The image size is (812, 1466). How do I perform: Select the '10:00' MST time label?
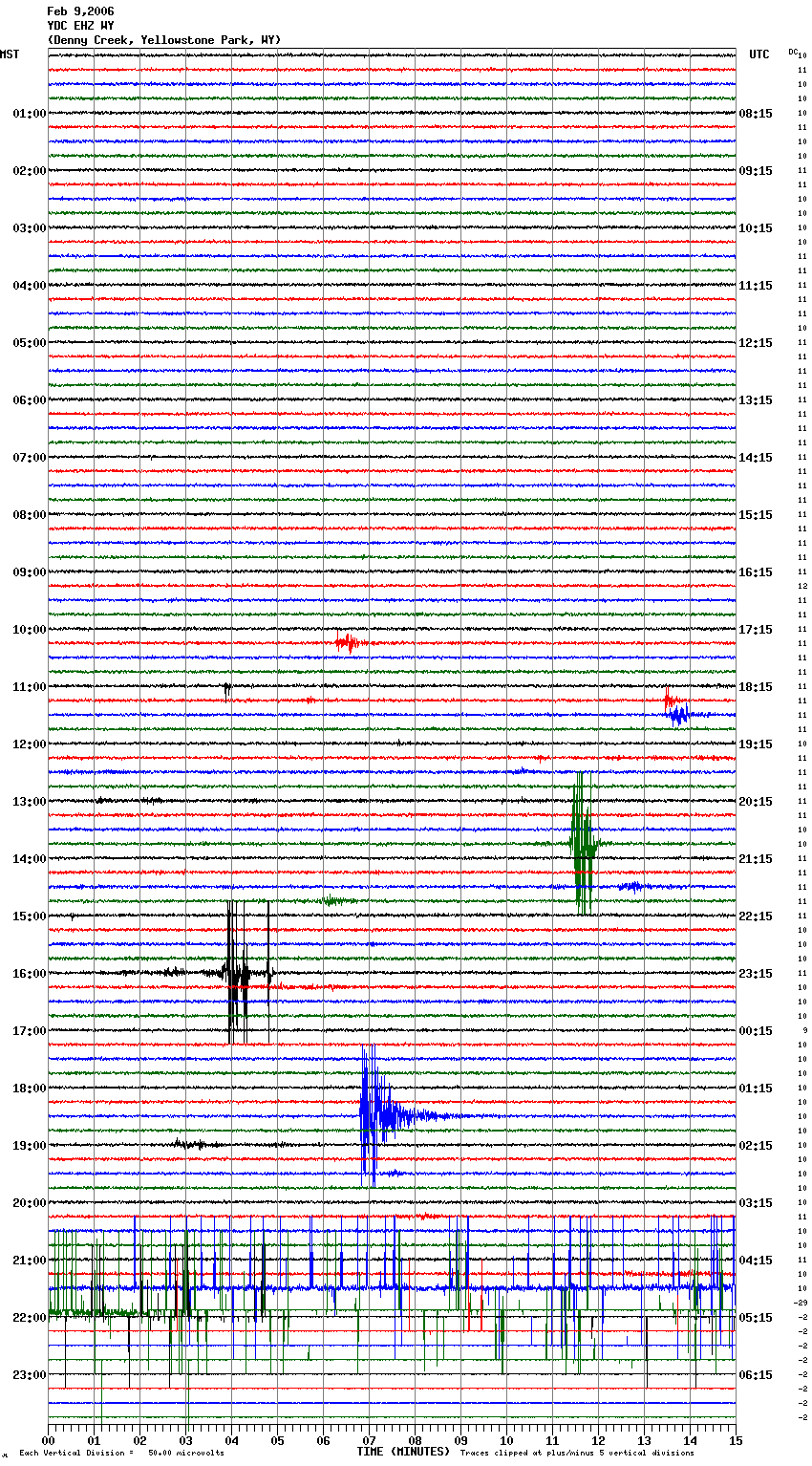click(30, 630)
